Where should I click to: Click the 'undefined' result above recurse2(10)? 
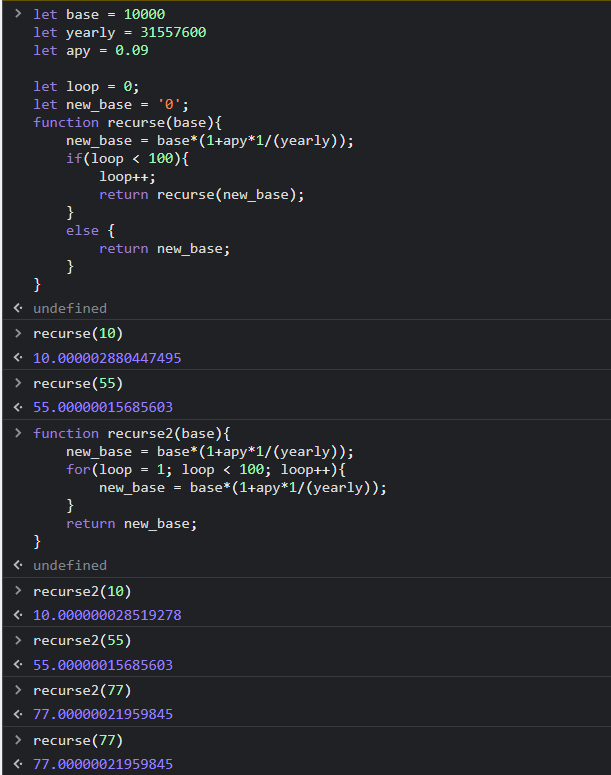pyautogui.click(x=70, y=565)
